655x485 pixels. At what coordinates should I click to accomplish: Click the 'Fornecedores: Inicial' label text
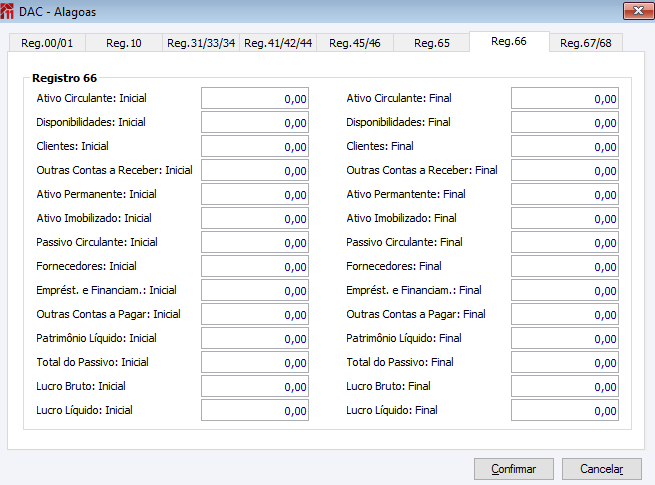click(86, 266)
